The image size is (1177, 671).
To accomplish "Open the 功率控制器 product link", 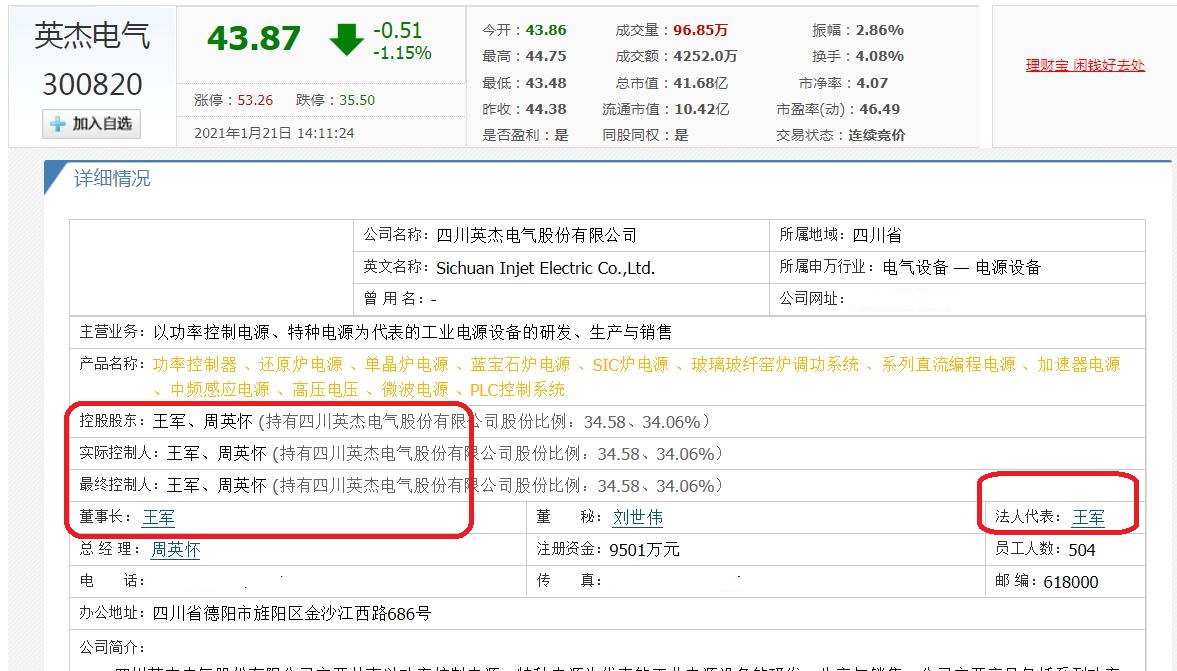I will (x=194, y=365).
